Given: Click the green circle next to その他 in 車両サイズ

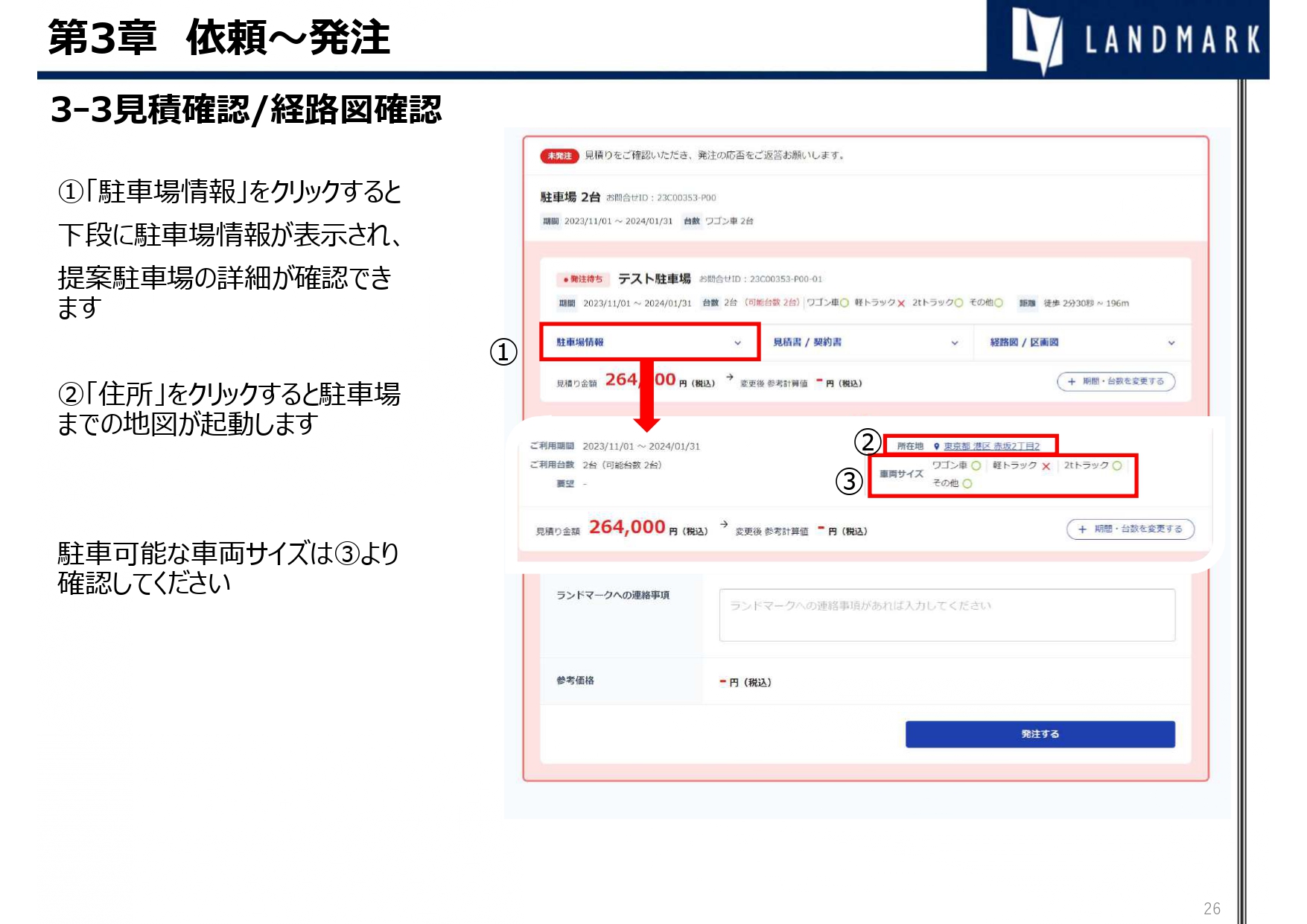Looking at the screenshot, I should coord(967,483).
